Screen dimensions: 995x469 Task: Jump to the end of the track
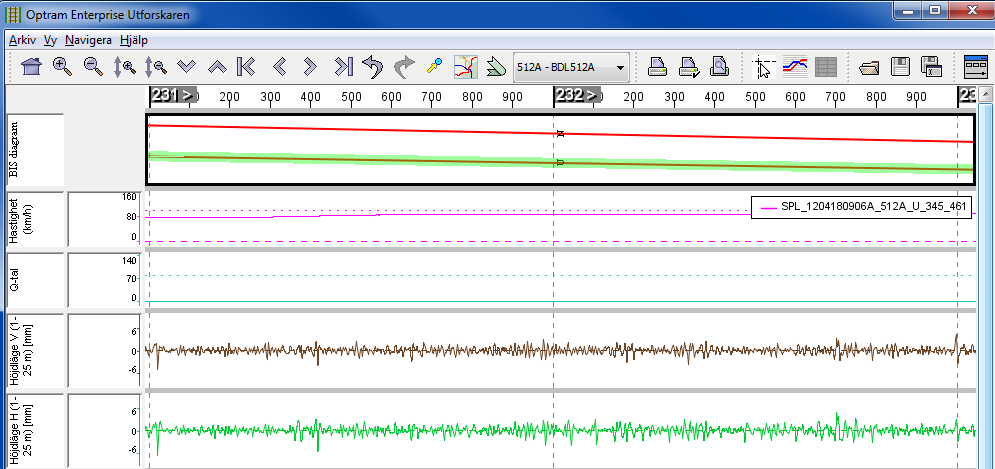pos(343,67)
